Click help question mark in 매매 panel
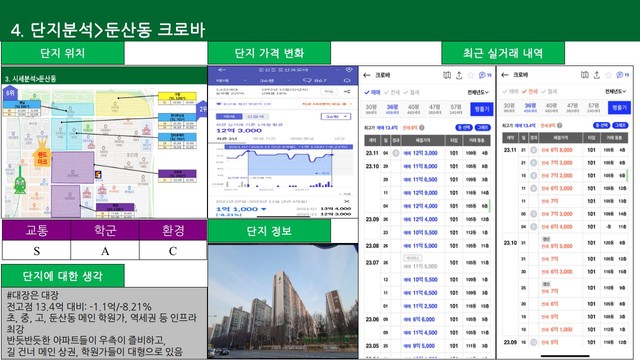Image resolution: width=640 pixels, height=360 pixels. [x=422, y=128]
